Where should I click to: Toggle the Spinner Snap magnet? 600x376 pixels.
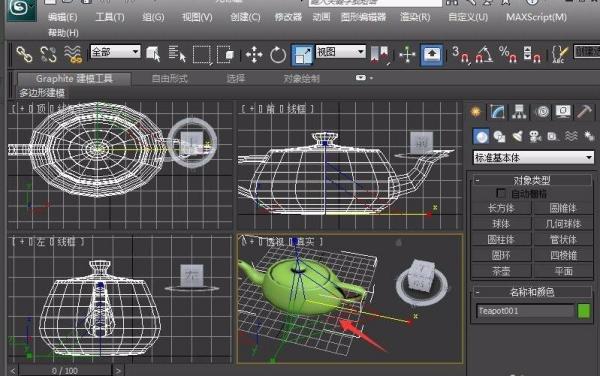532,55
